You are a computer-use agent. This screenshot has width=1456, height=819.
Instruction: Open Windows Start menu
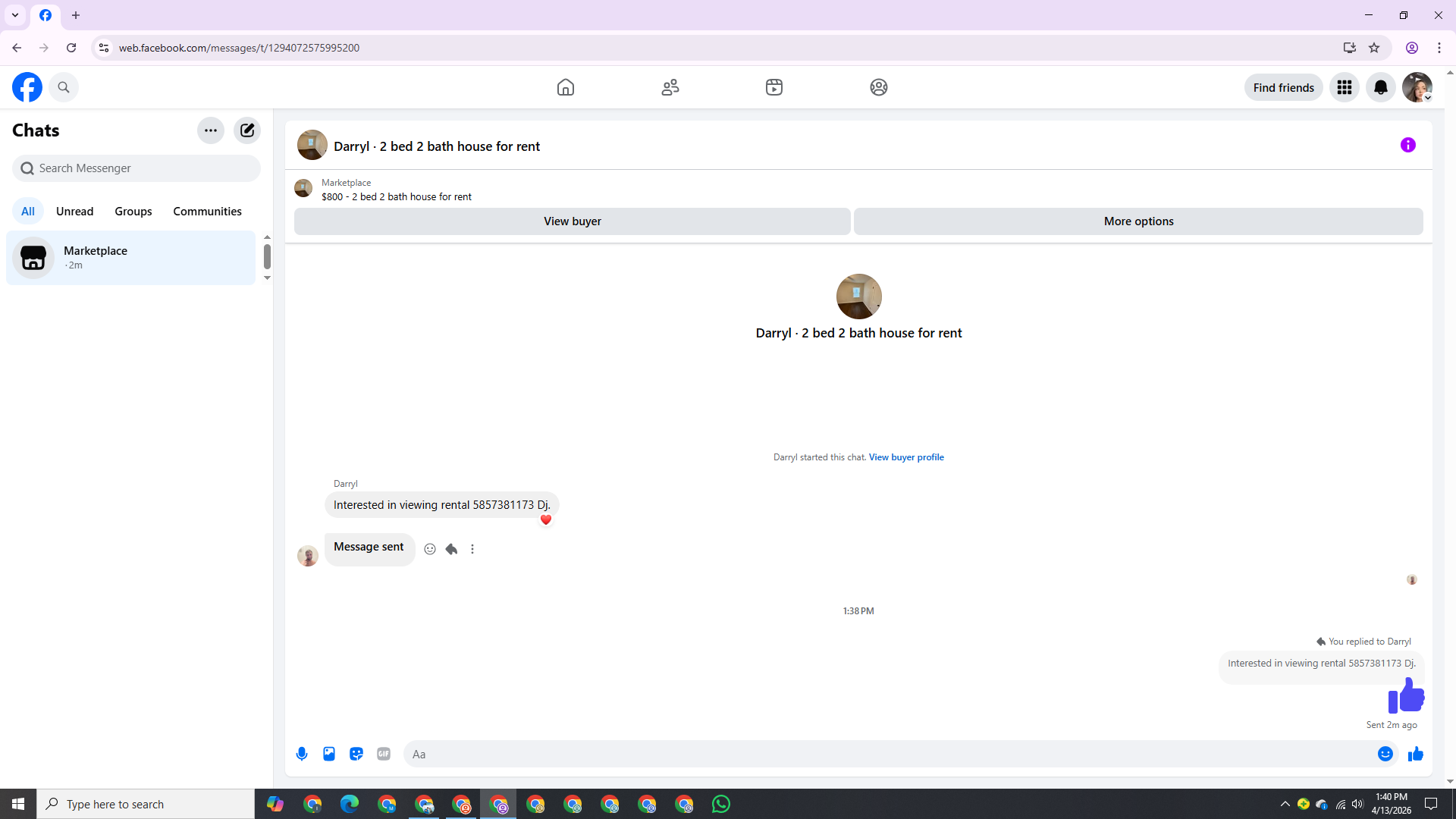[x=18, y=804]
